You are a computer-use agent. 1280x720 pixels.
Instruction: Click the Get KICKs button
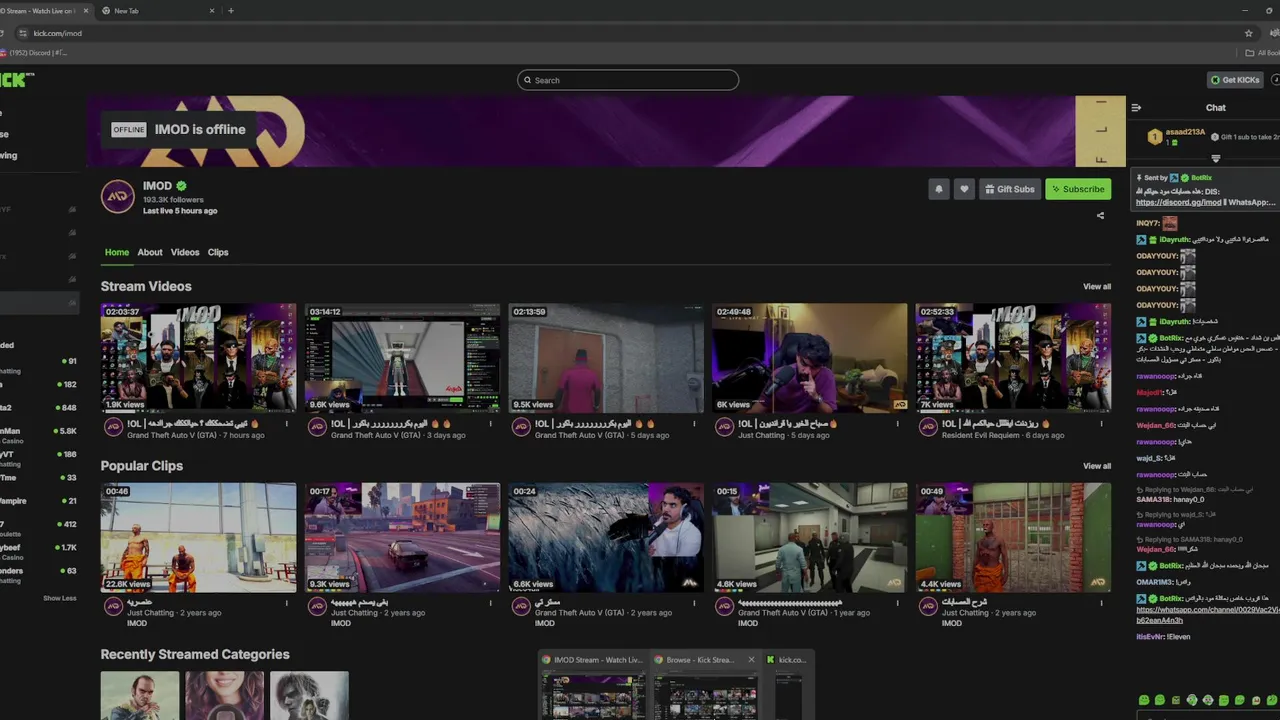[x=1235, y=80]
